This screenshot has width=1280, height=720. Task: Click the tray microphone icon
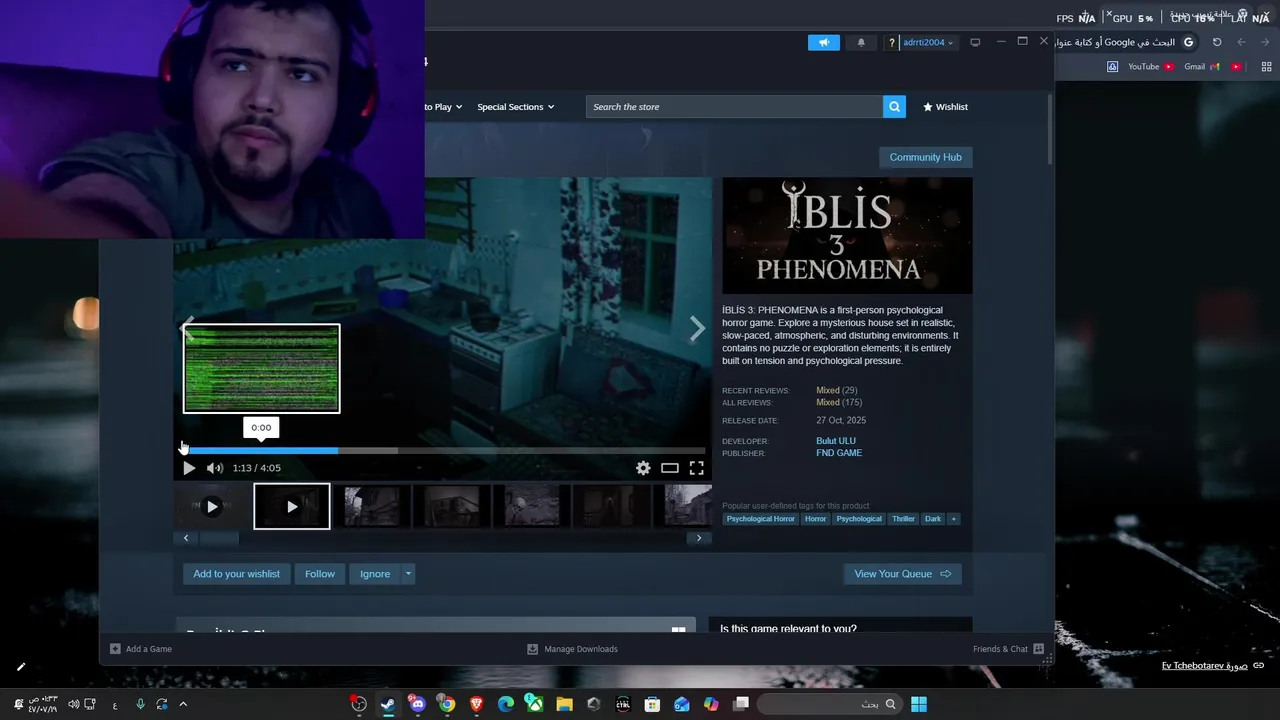[140, 704]
